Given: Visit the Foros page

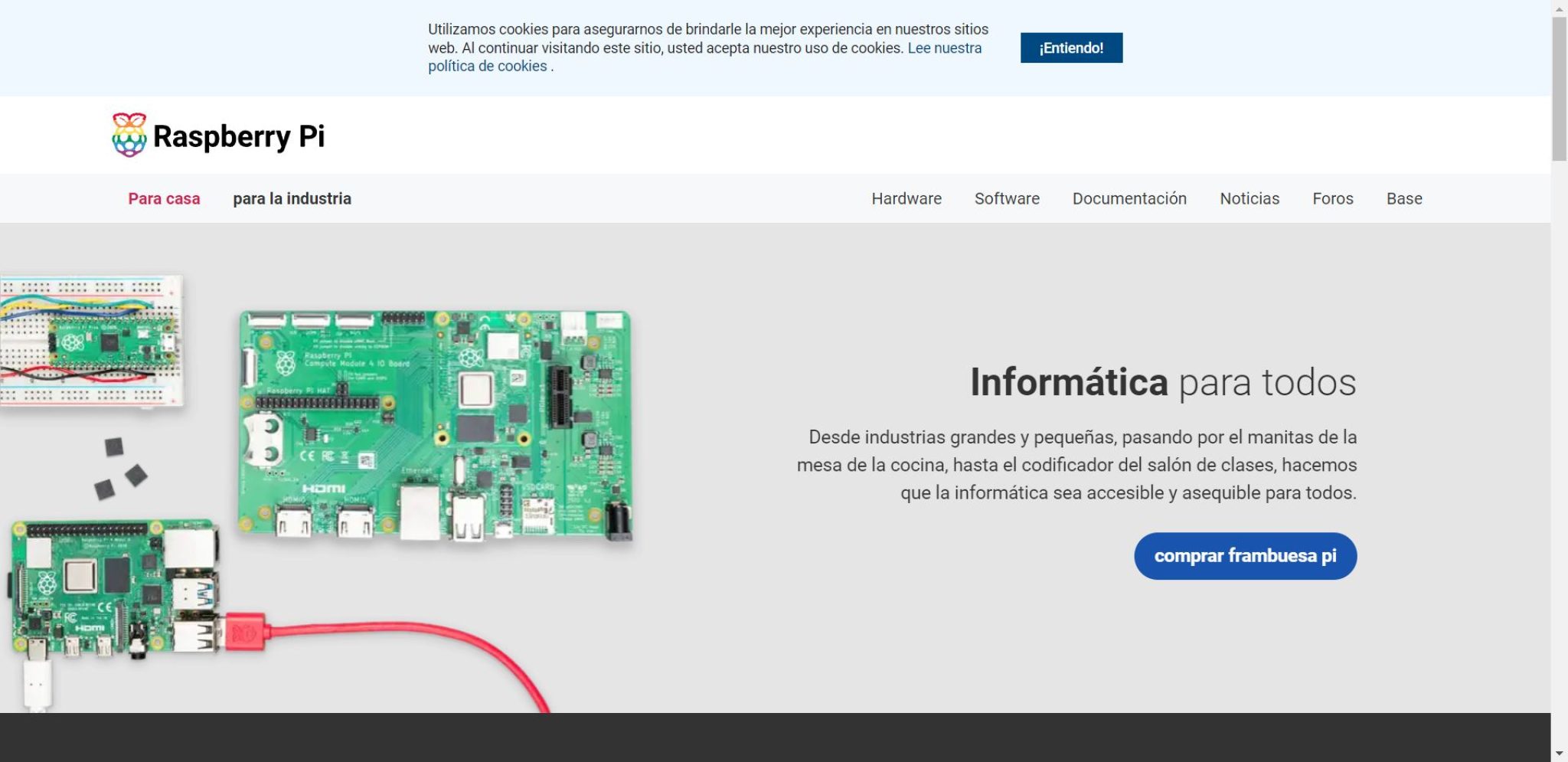Looking at the screenshot, I should point(1332,198).
